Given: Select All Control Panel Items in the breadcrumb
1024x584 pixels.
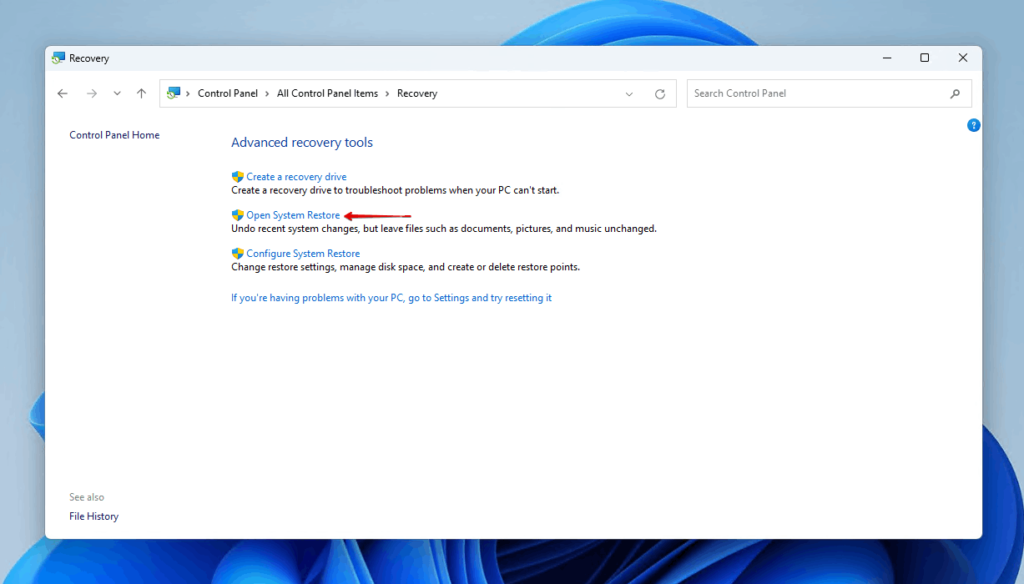Looking at the screenshot, I should coord(328,93).
